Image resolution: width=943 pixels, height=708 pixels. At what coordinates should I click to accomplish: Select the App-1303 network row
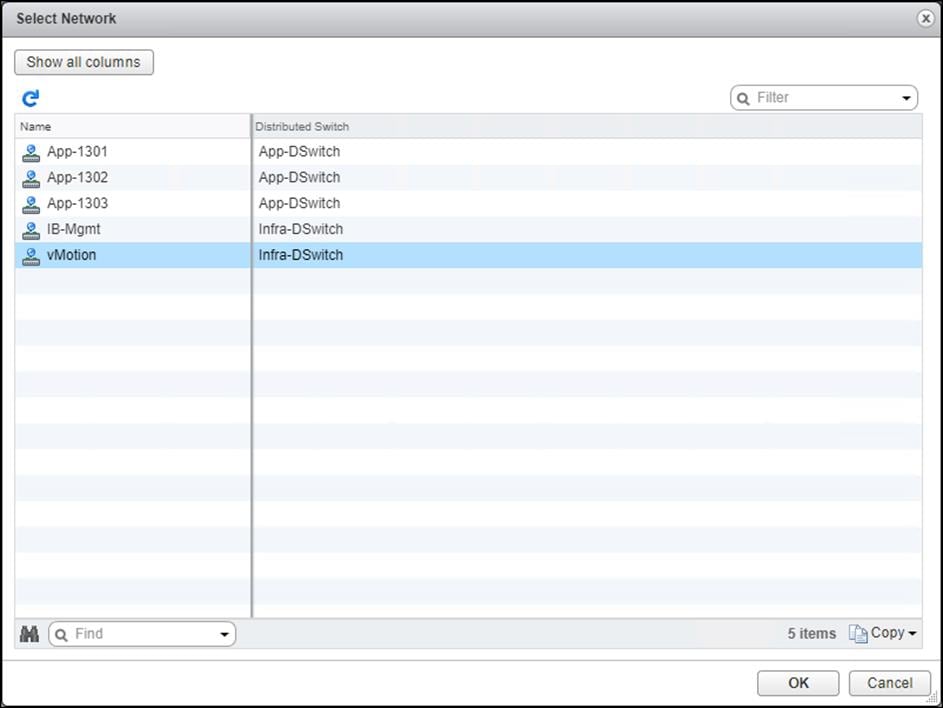[x=130, y=203]
